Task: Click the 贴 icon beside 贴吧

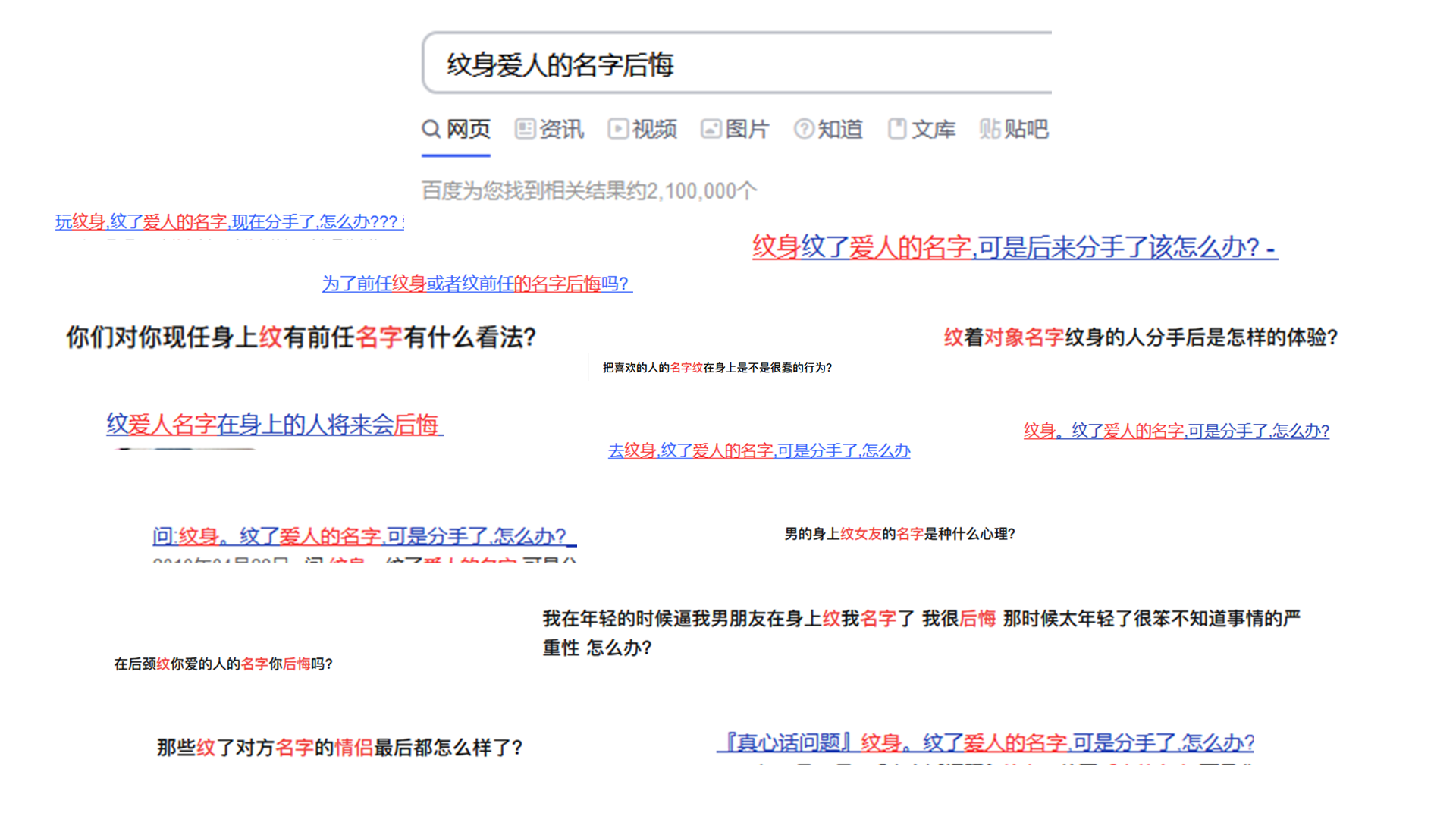Action: (990, 128)
